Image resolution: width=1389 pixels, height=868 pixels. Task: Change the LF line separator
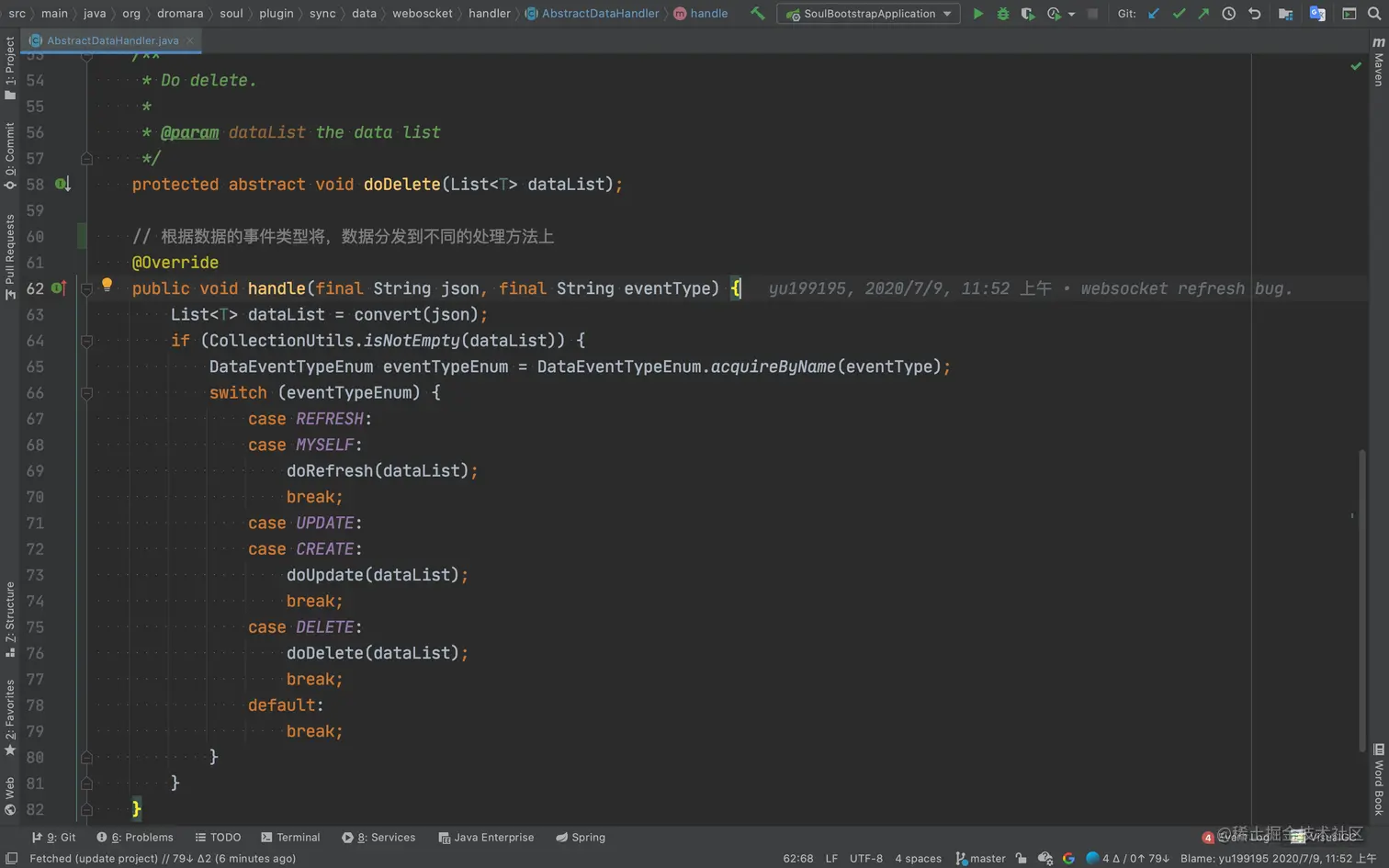(831, 859)
